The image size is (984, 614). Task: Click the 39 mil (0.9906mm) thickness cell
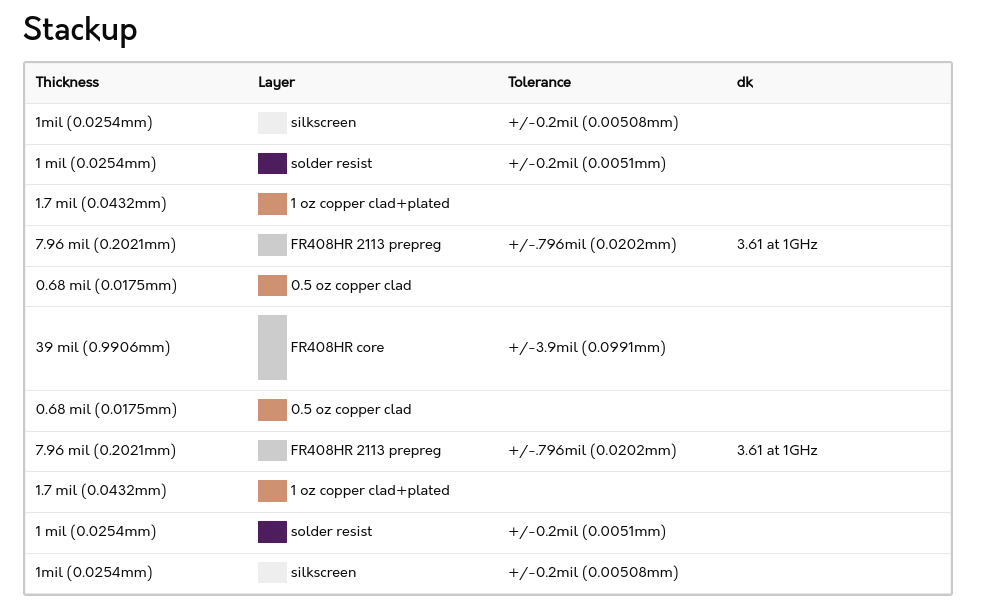point(103,347)
